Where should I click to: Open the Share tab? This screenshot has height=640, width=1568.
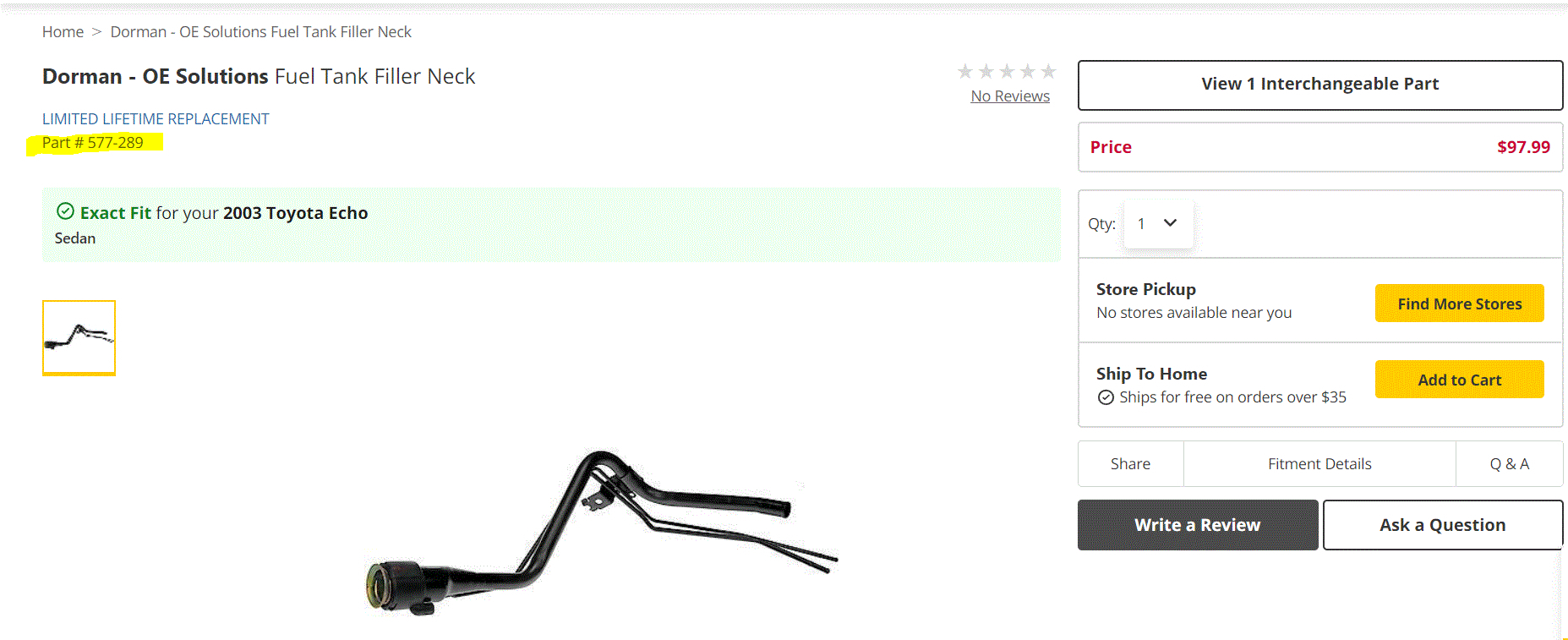coord(1130,463)
